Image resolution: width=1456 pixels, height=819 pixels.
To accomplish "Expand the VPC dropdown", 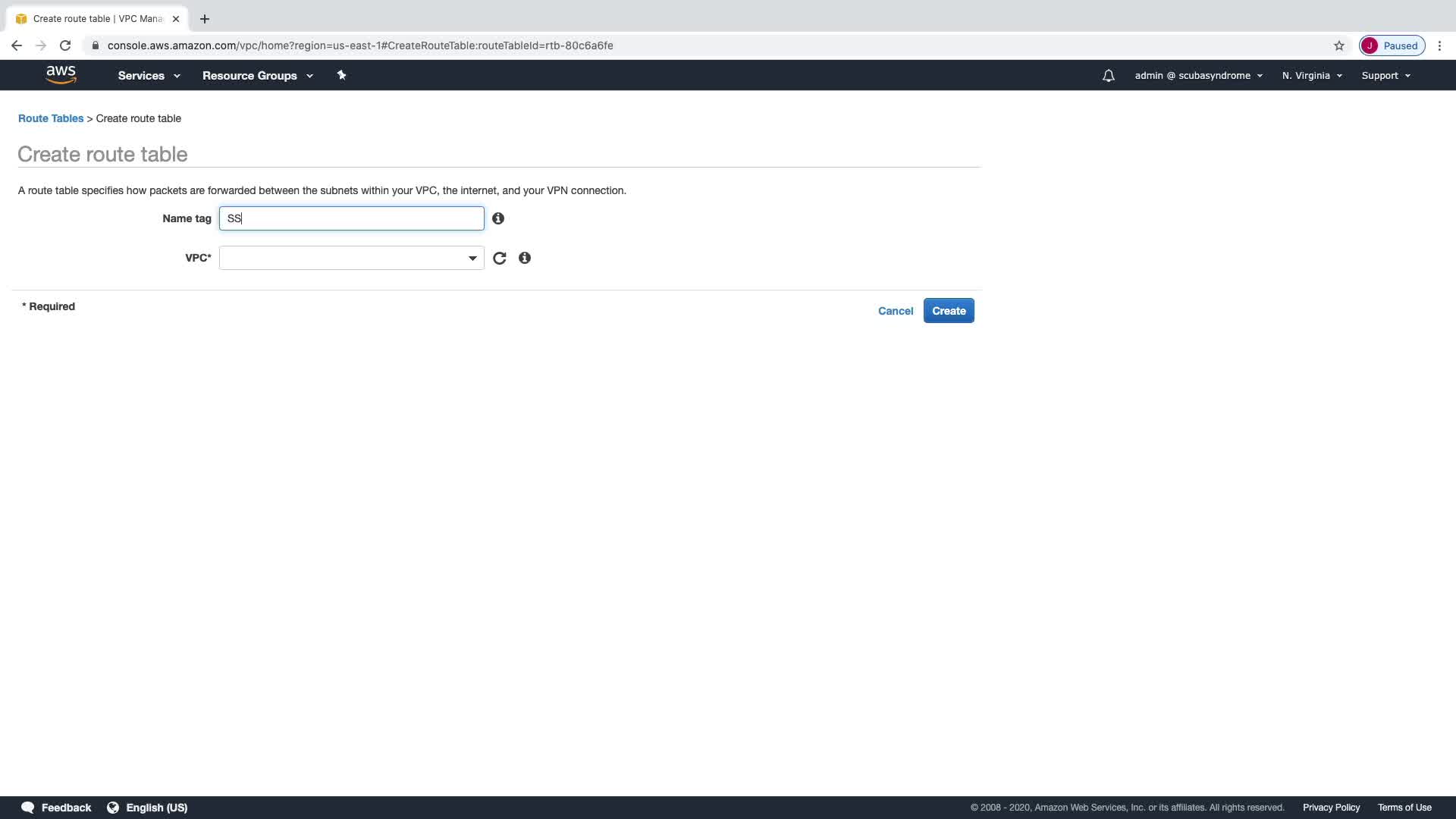I will click(x=351, y=259).
